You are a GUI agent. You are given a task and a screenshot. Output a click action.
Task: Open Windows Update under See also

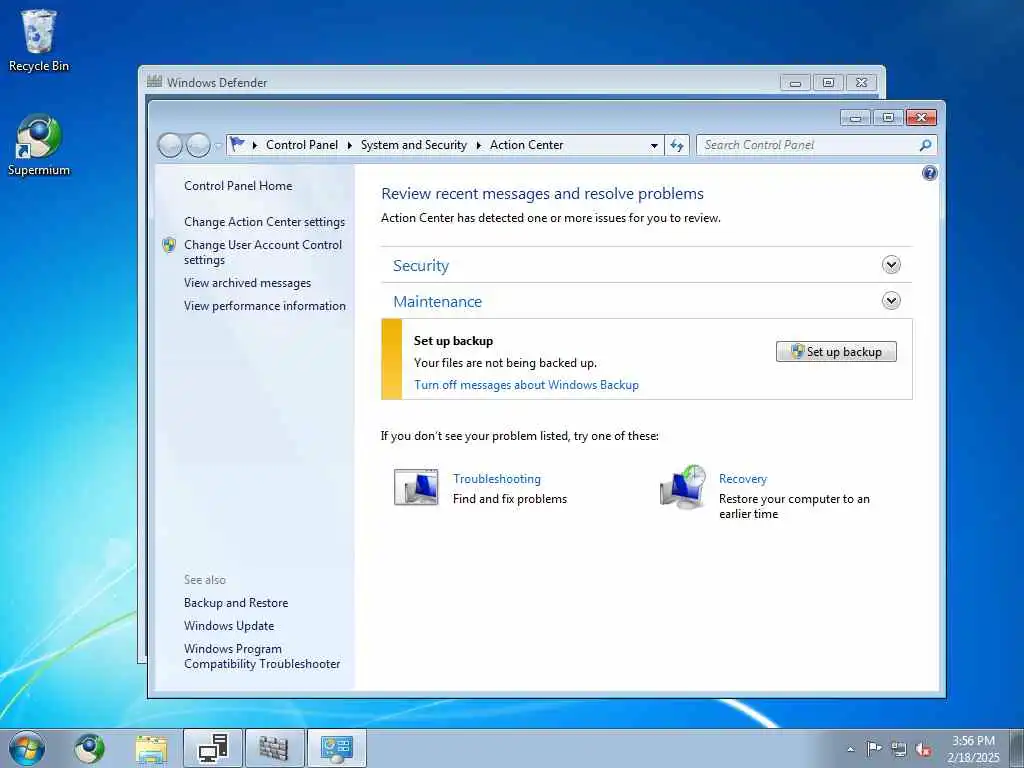tap(229, 626)
